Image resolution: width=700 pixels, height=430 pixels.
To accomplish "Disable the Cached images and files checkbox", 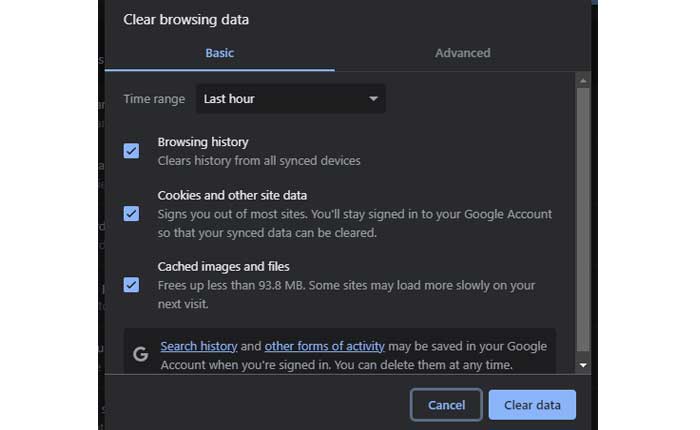I will pyautogui.click(x=131, y=285).
